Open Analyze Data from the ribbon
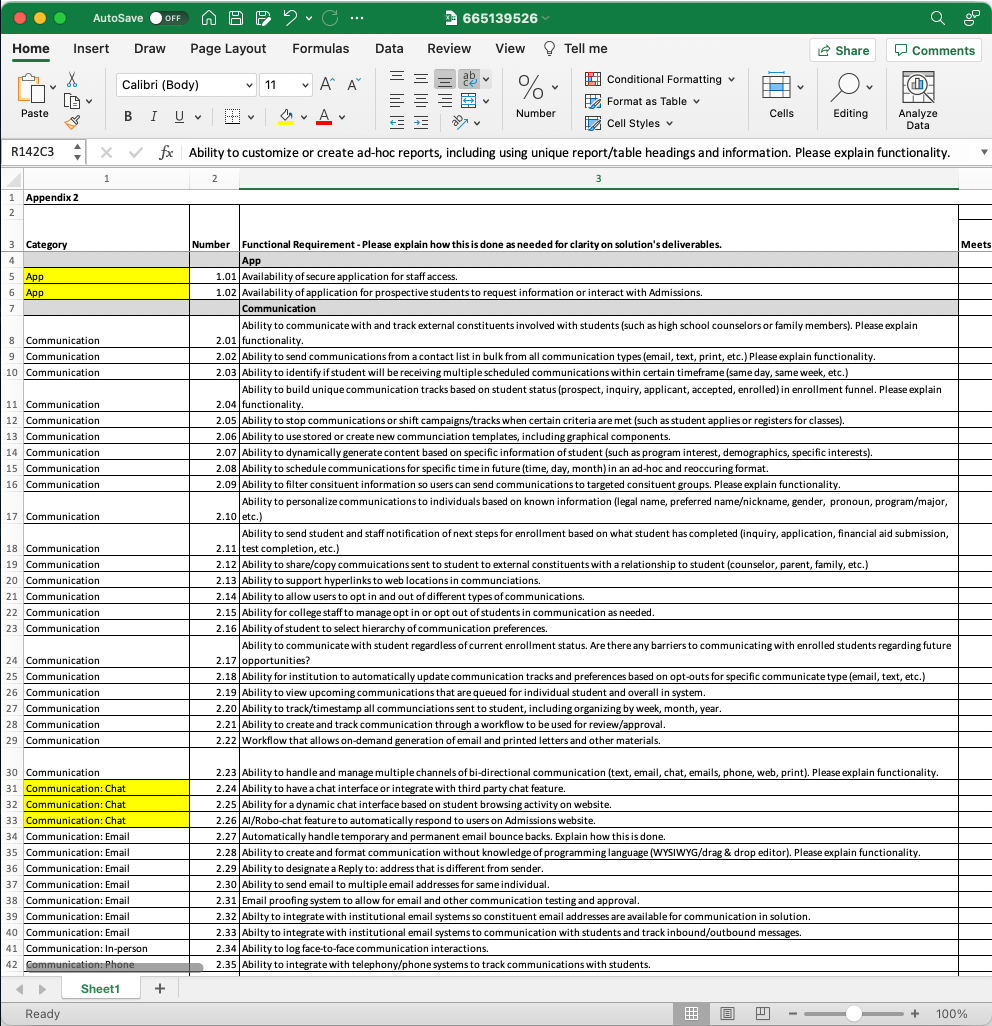The height and width of the screenshot is (1026, 992). pyautogui.click(x=917, y=100)
